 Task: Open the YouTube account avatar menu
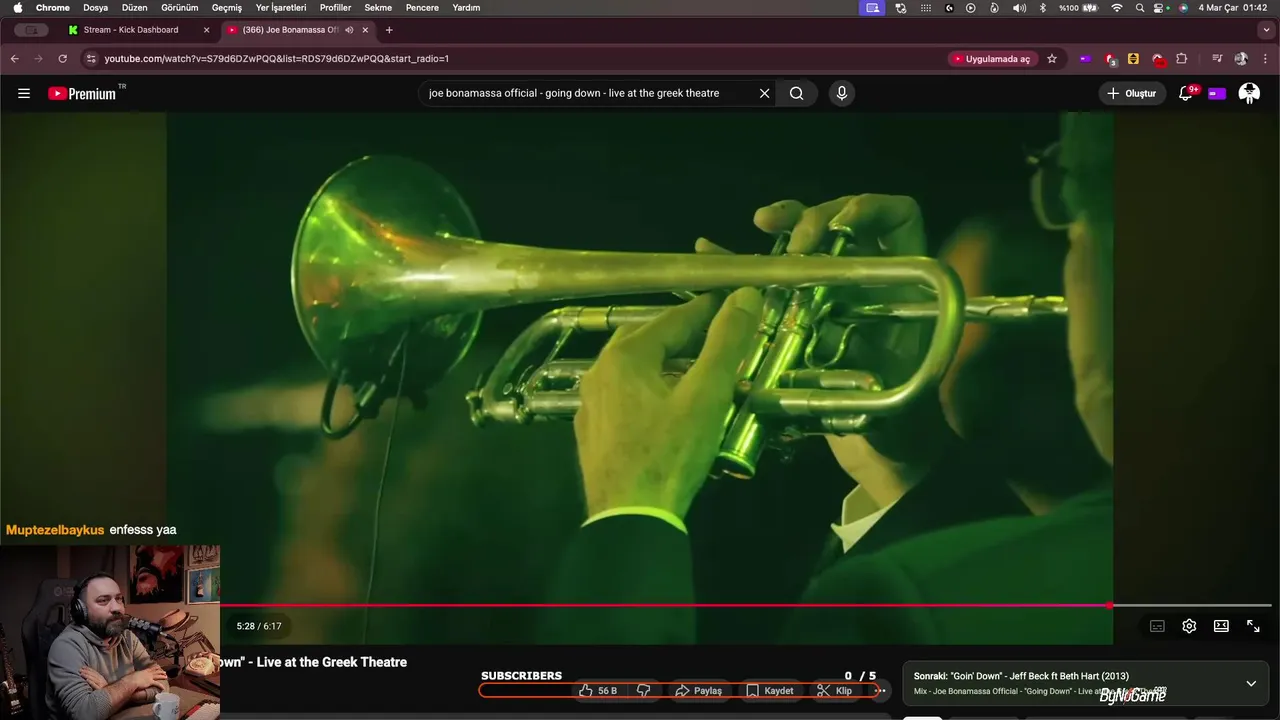click(x=1249, y=93)
